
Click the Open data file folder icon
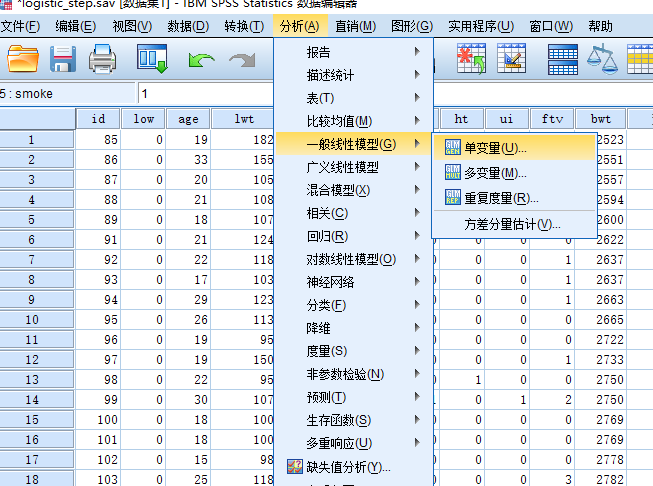click(x=23, y=59)
